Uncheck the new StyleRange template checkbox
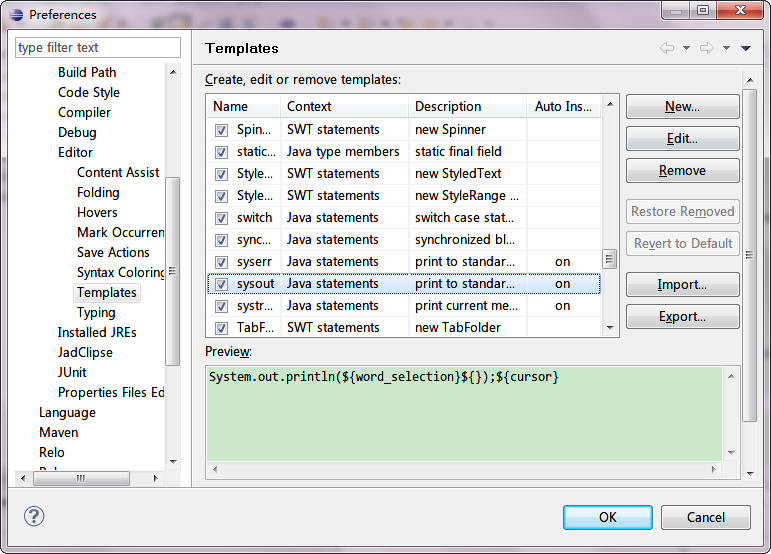This screenshot has width=771, height=554. tap(221, 197)
